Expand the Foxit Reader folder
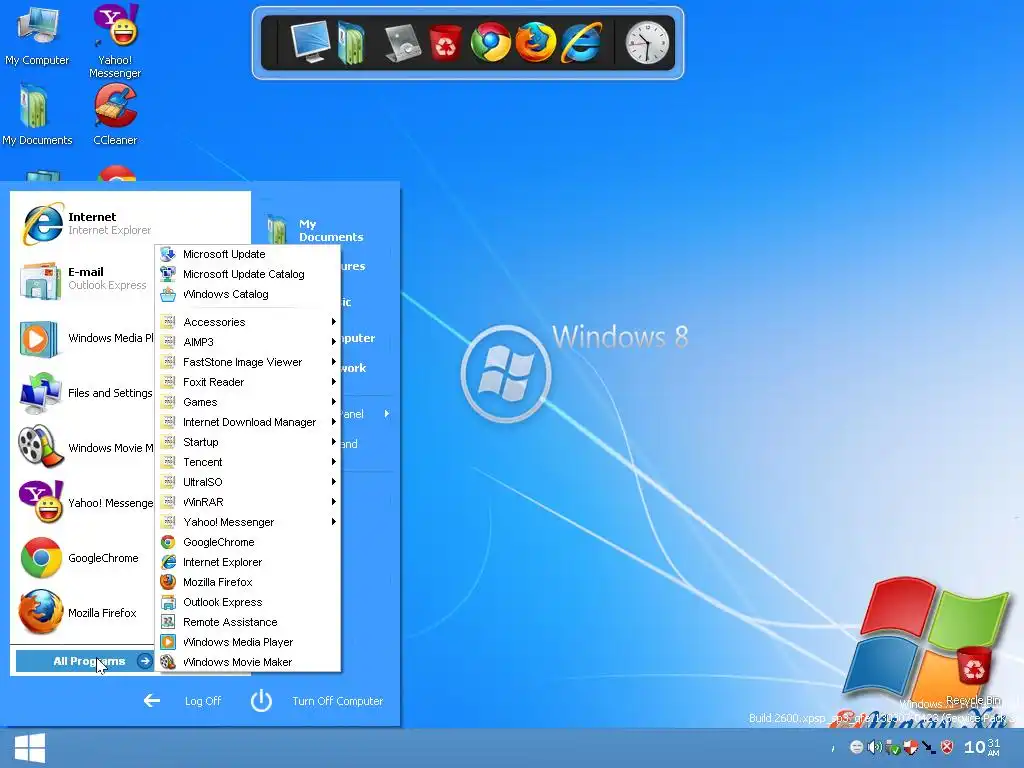This screenshot has width=1024, height=768. pyautogui.click(x=248, y=382)
